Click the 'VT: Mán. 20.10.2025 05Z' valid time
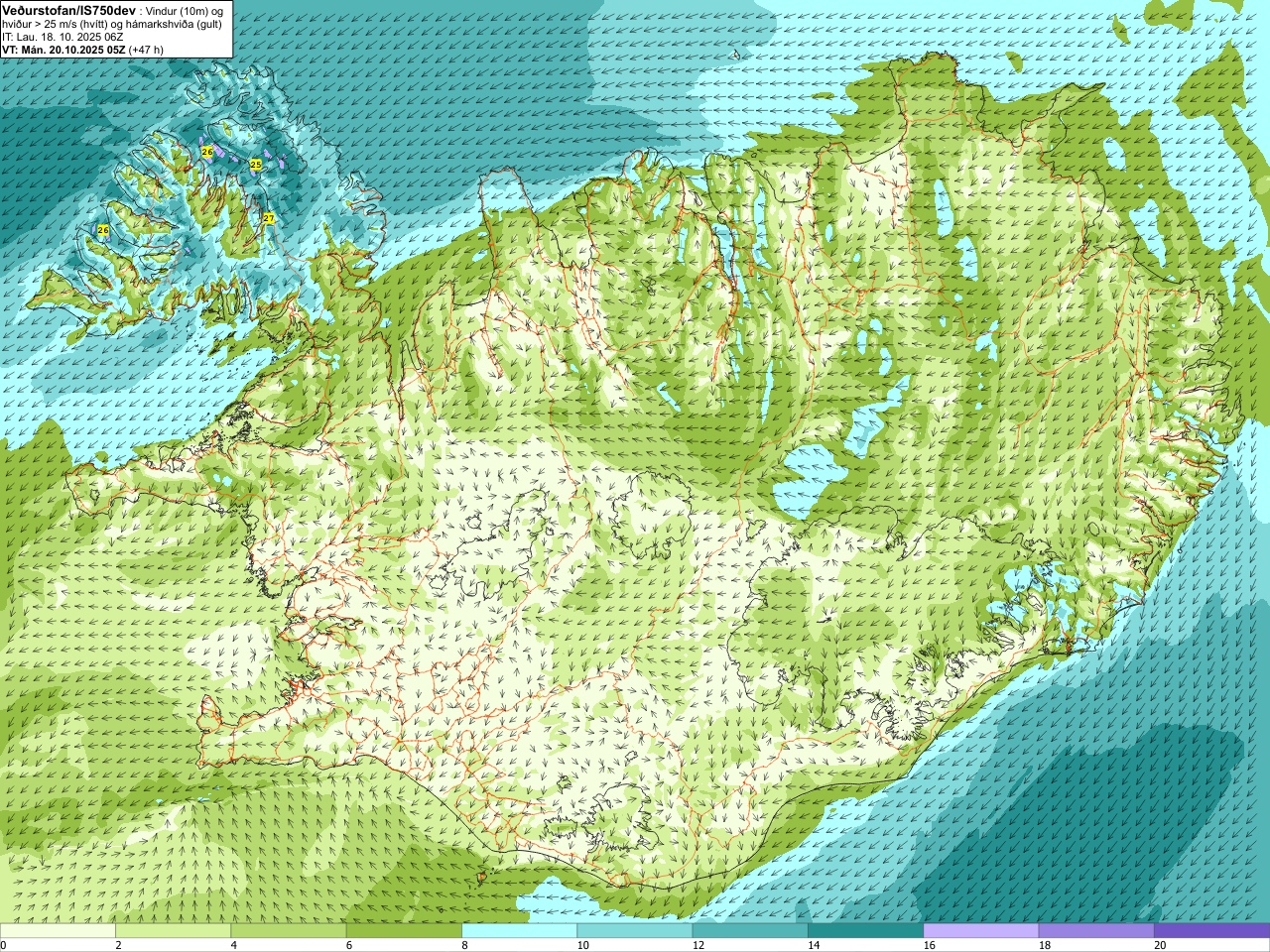 tap(63, 50)
